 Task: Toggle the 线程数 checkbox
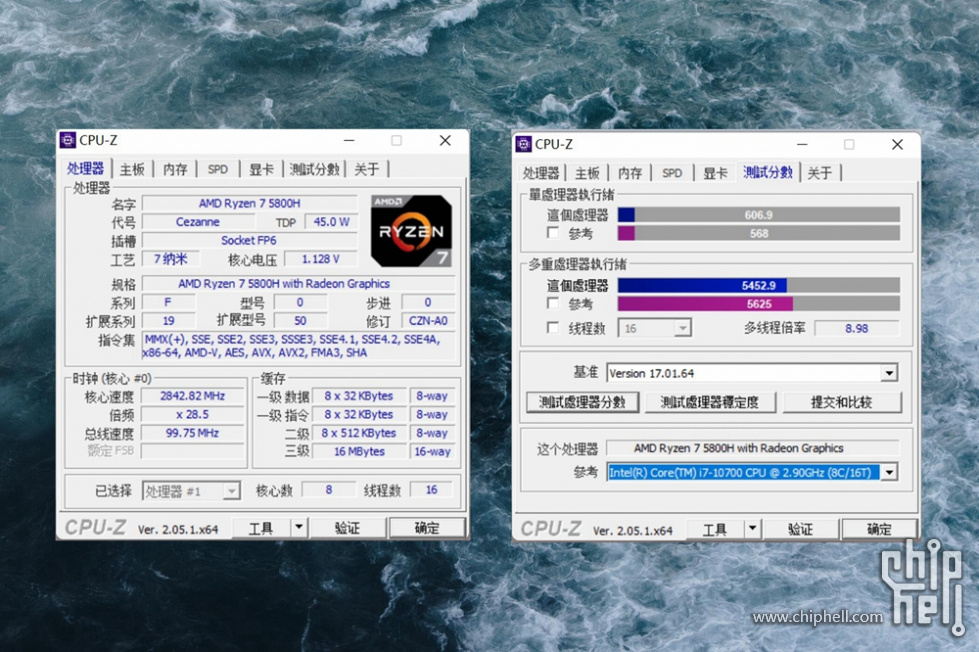click(x=553, y=328)
